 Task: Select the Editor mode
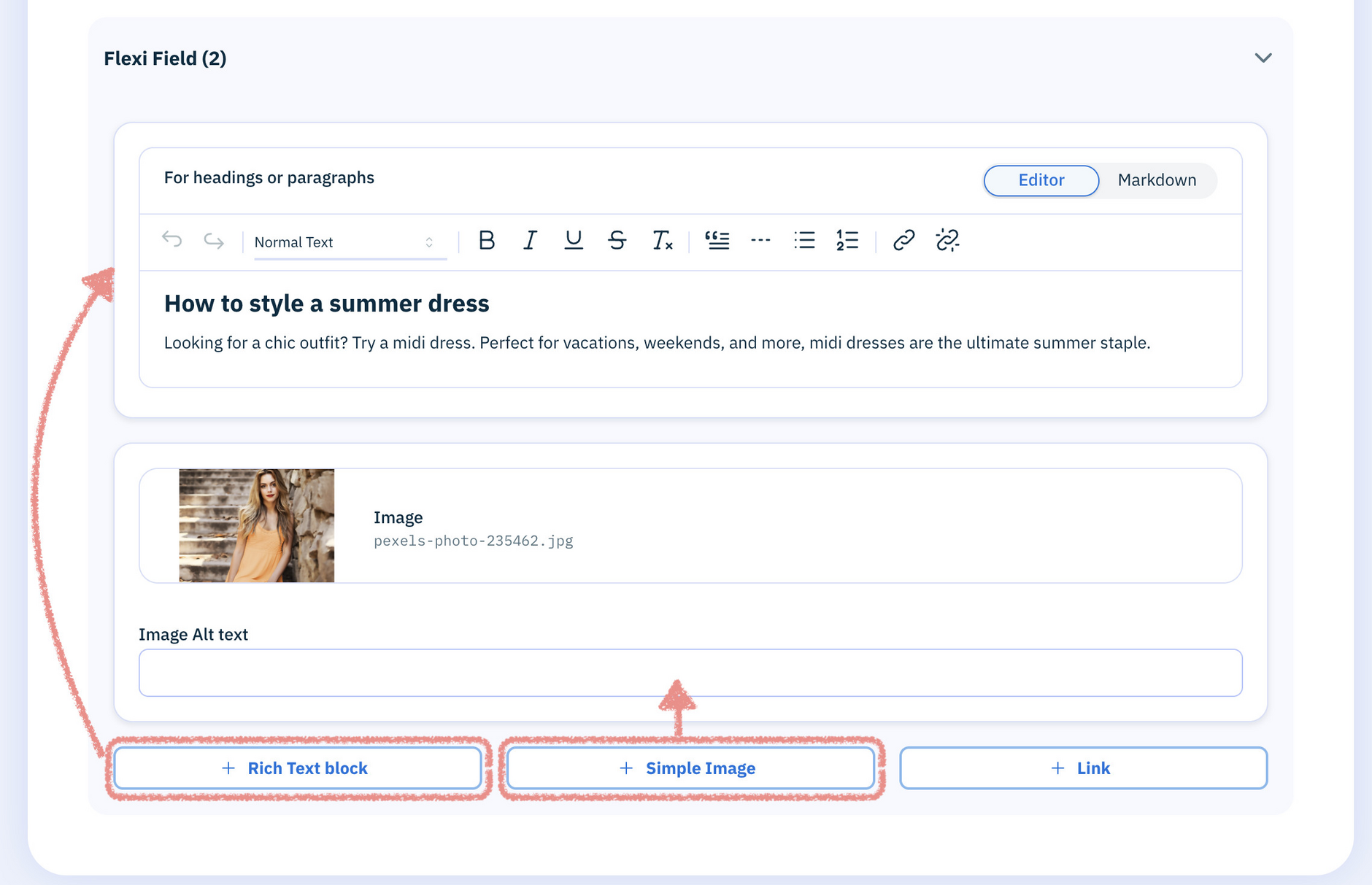[x=1041, y=180]
